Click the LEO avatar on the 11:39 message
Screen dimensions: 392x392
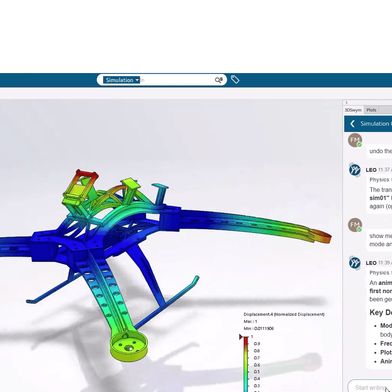click(x=355, y=263)
